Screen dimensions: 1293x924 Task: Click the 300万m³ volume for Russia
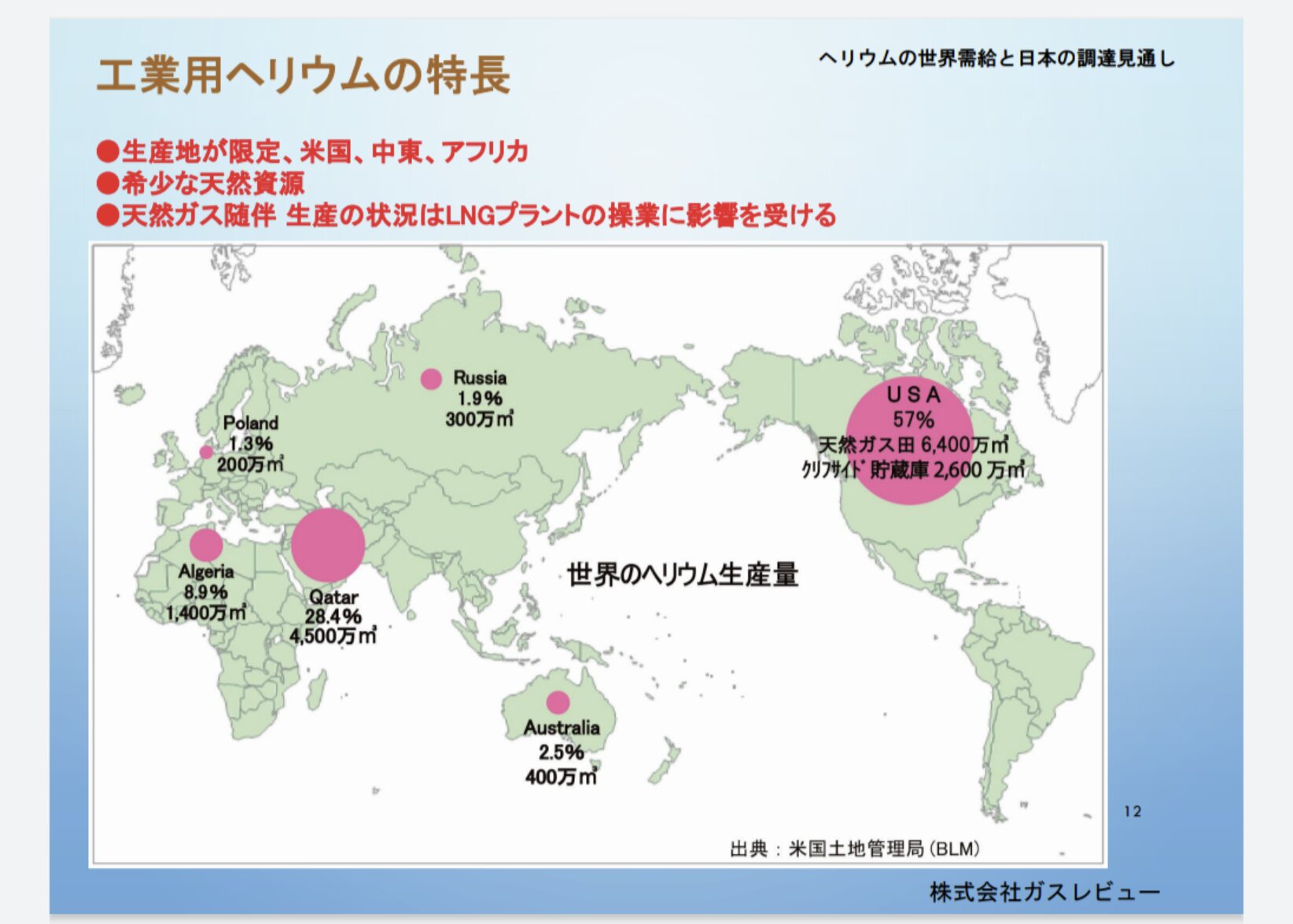coord(480,419)
